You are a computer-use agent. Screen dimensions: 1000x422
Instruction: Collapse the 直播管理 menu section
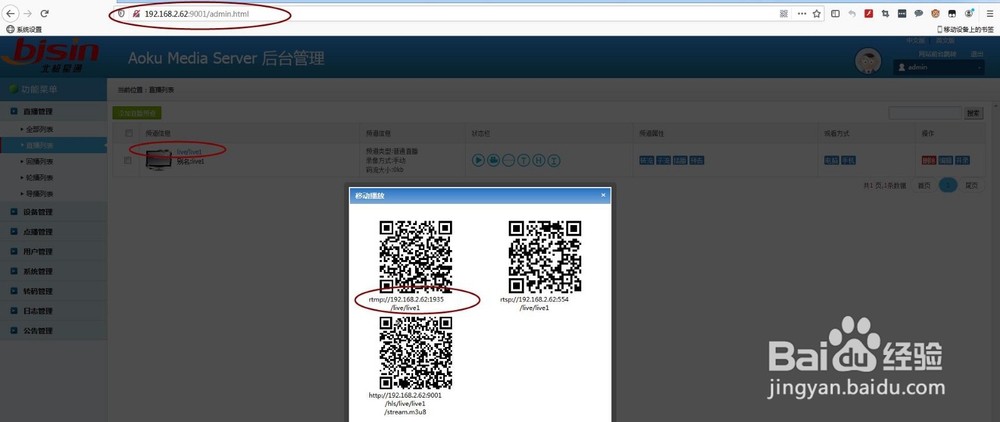[54, 112]
